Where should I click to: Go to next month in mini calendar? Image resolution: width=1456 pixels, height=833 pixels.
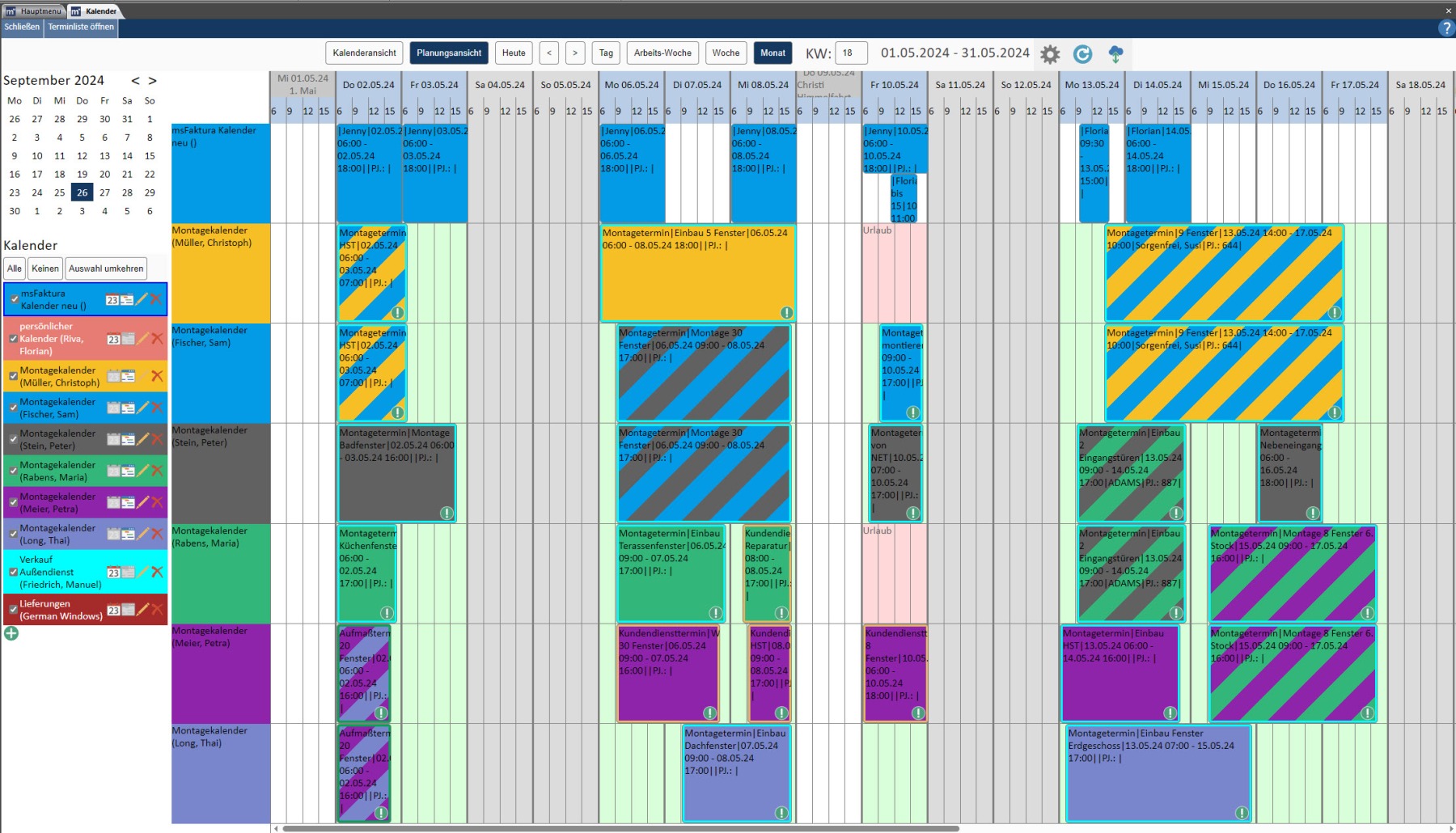point(152,81)
